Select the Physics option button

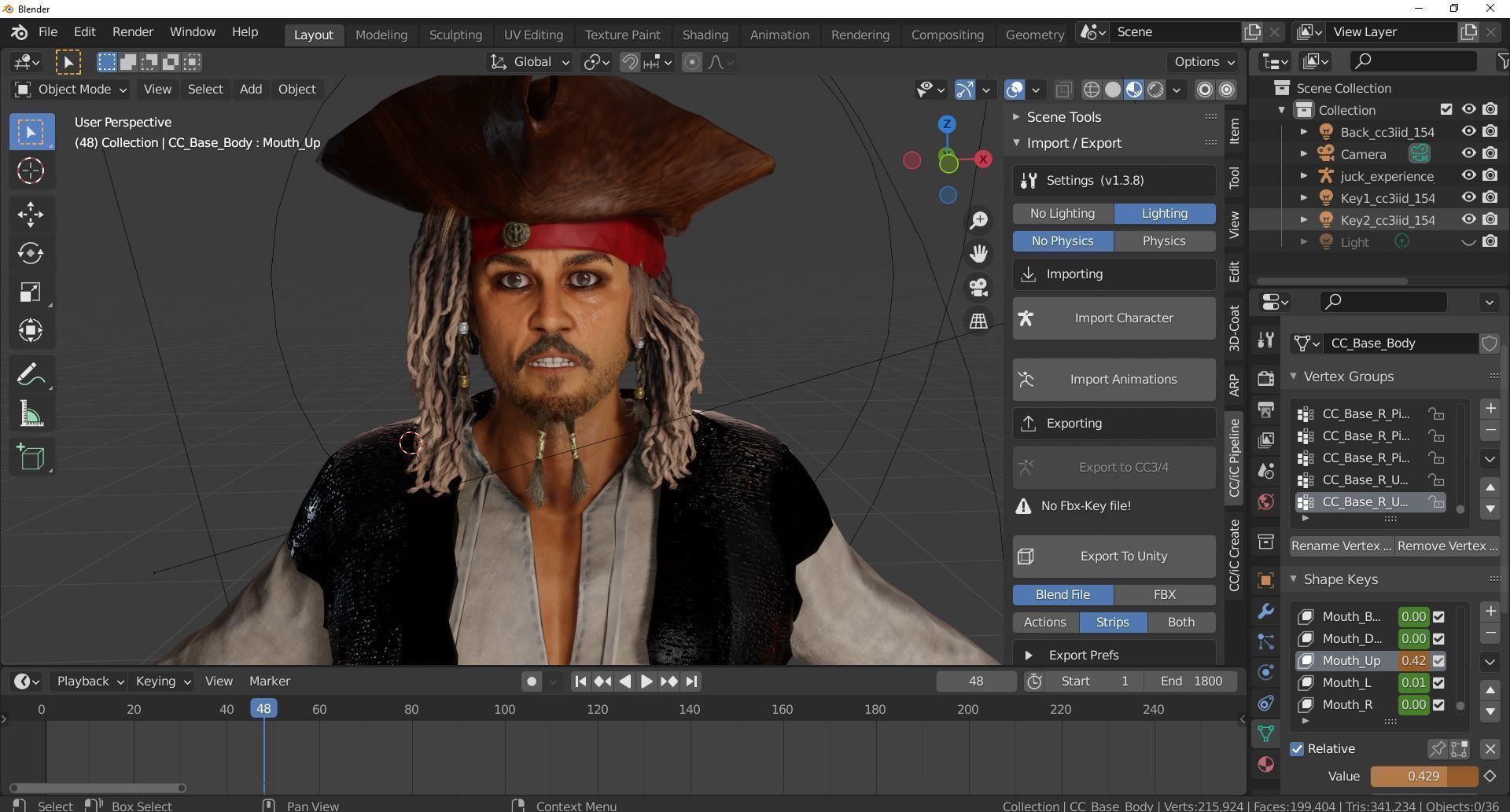(1164, 241)
